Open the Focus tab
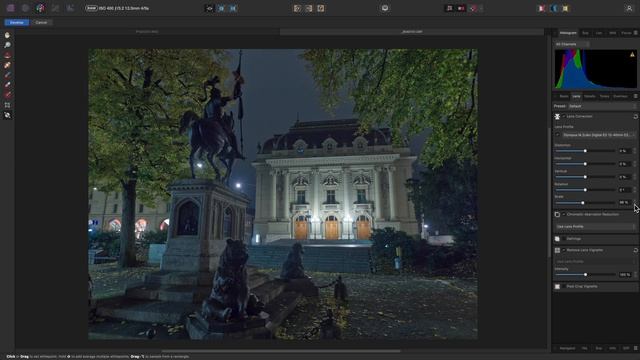This screenshot has width=640, height=360. pos(626,33)
